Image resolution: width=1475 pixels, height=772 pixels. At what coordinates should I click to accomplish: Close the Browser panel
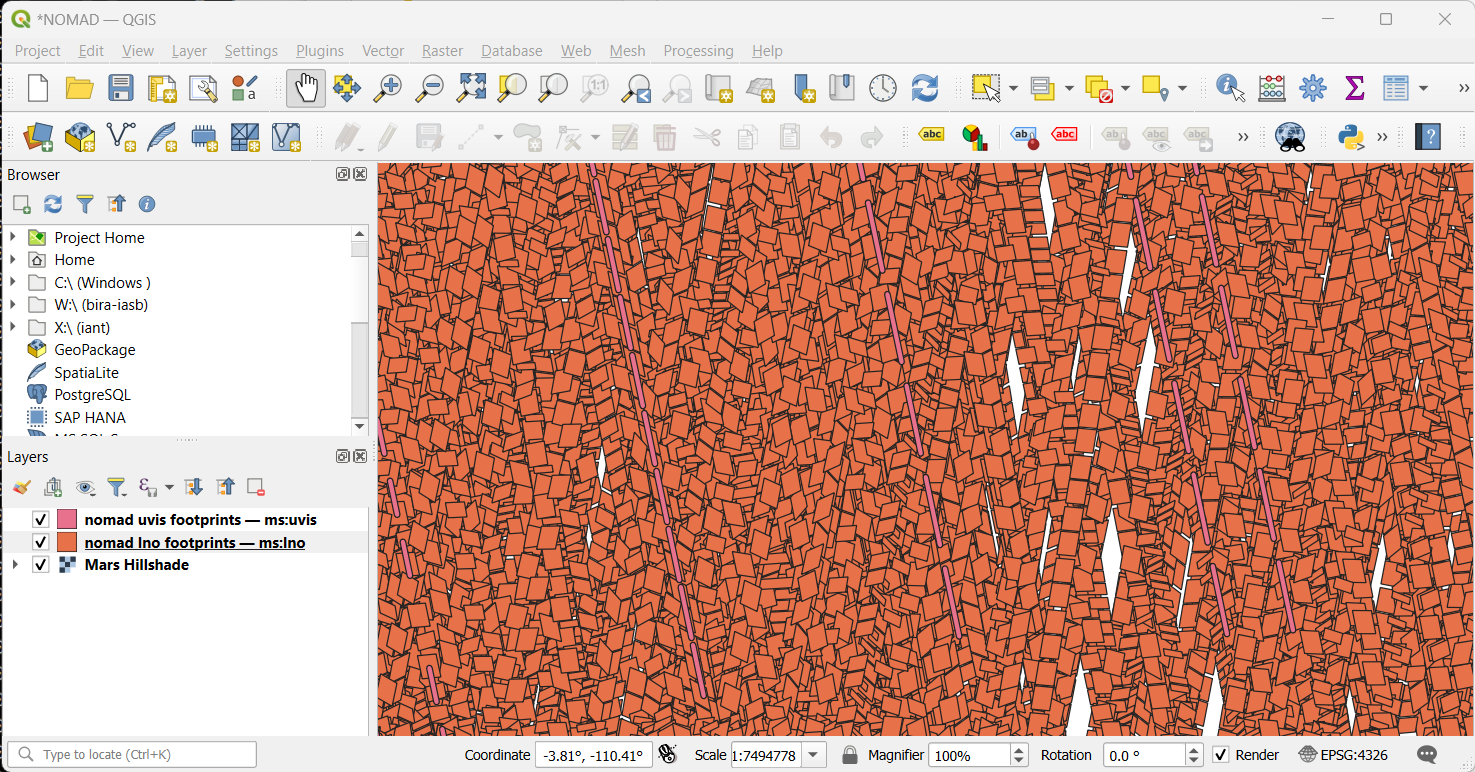tap(360, 174)
